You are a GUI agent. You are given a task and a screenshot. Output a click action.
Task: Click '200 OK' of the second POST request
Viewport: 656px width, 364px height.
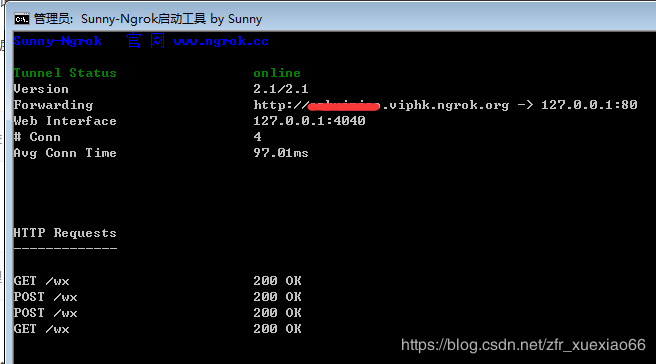pos(277,313)
